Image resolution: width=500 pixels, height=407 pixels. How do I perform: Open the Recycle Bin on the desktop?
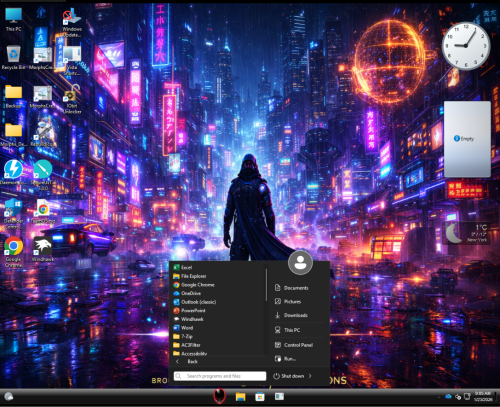(13, 58)
